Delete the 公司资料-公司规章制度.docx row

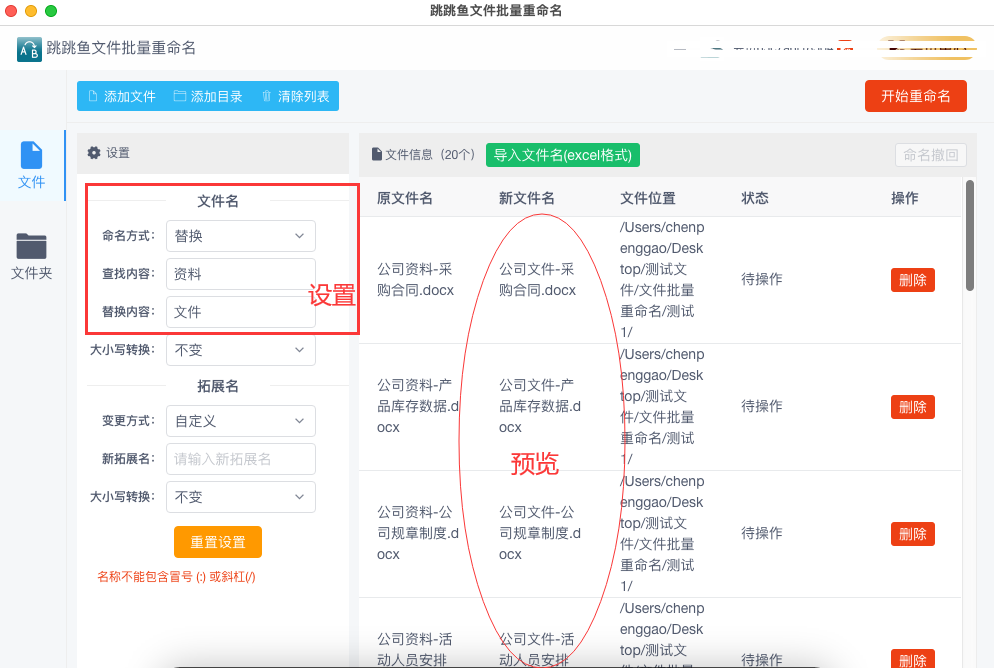coord(912,534)
